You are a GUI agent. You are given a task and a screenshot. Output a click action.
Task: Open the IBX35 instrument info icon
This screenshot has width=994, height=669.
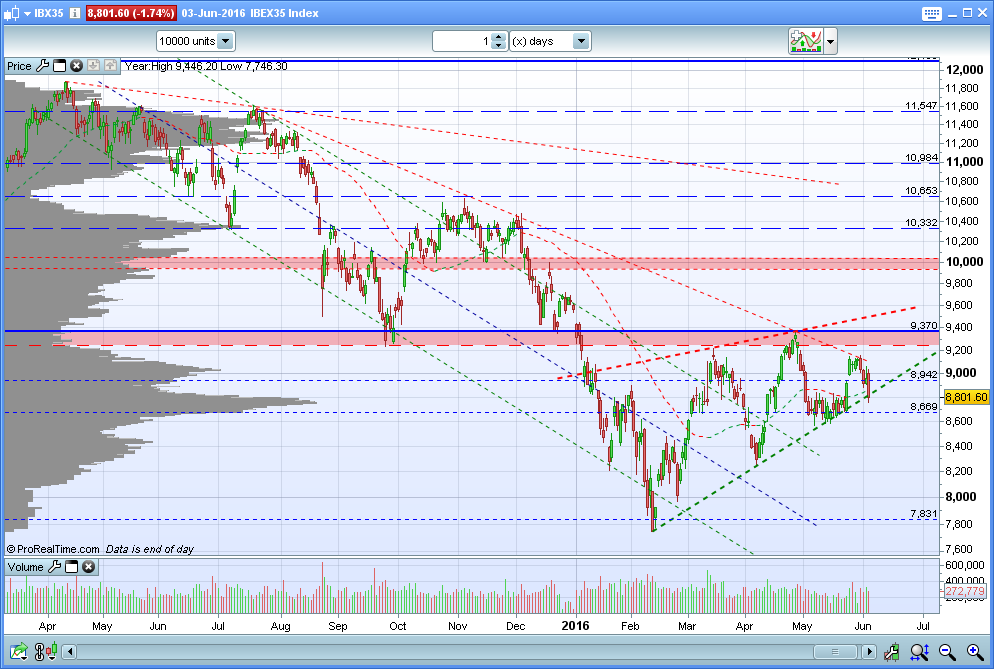coord(75,13)
